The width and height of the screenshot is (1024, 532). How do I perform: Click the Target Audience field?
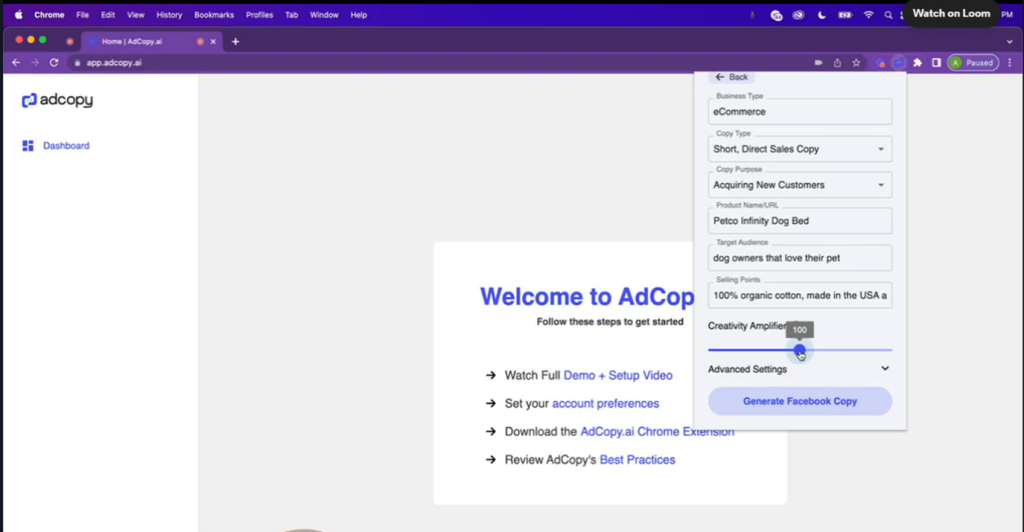(x=799, y=258)
